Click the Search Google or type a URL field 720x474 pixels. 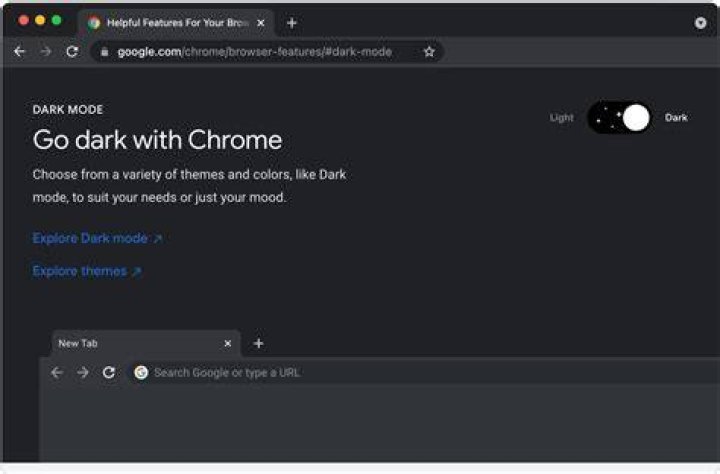(424, 372)
